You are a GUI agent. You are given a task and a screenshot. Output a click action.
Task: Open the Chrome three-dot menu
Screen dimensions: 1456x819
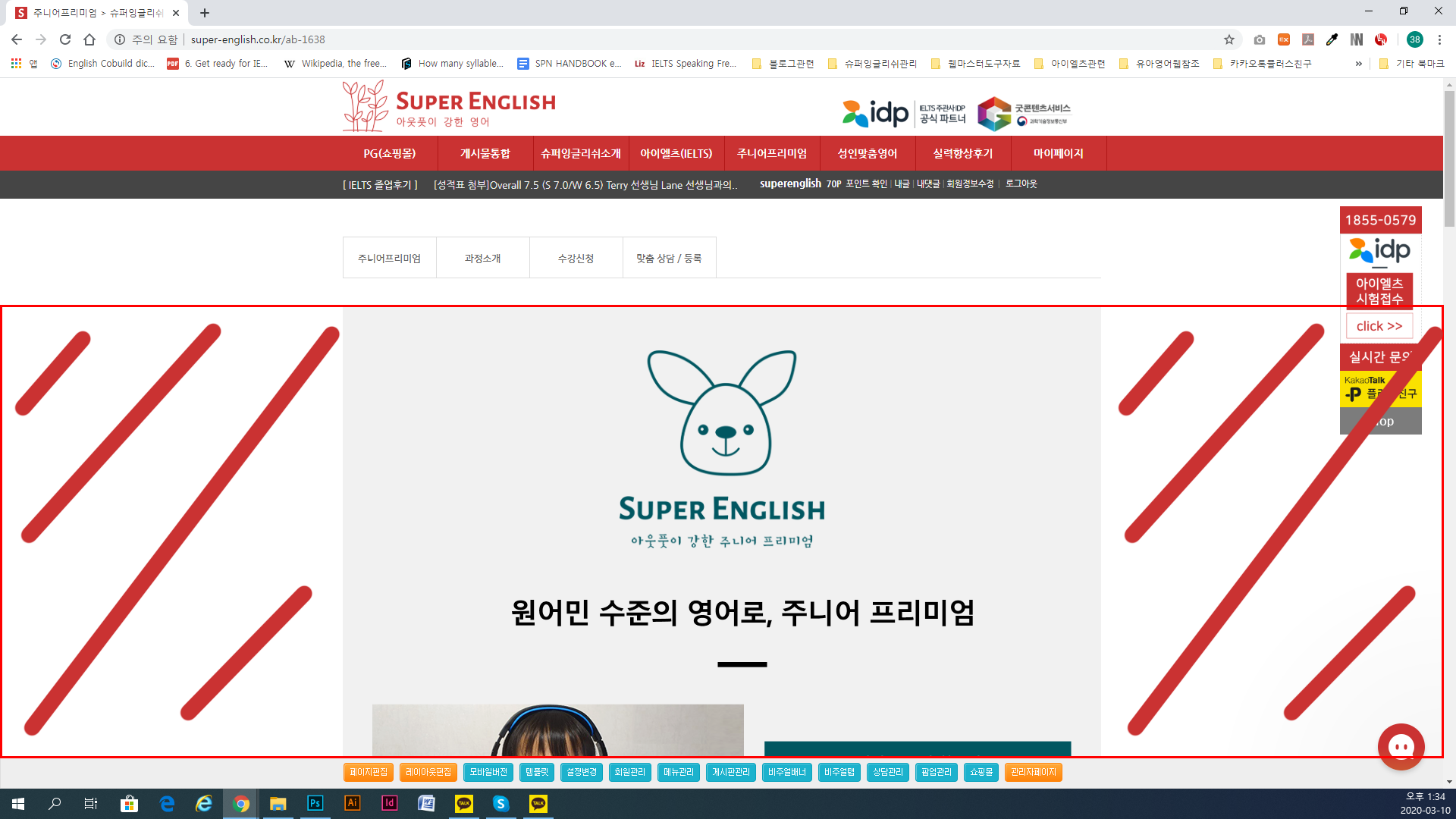1439,39
